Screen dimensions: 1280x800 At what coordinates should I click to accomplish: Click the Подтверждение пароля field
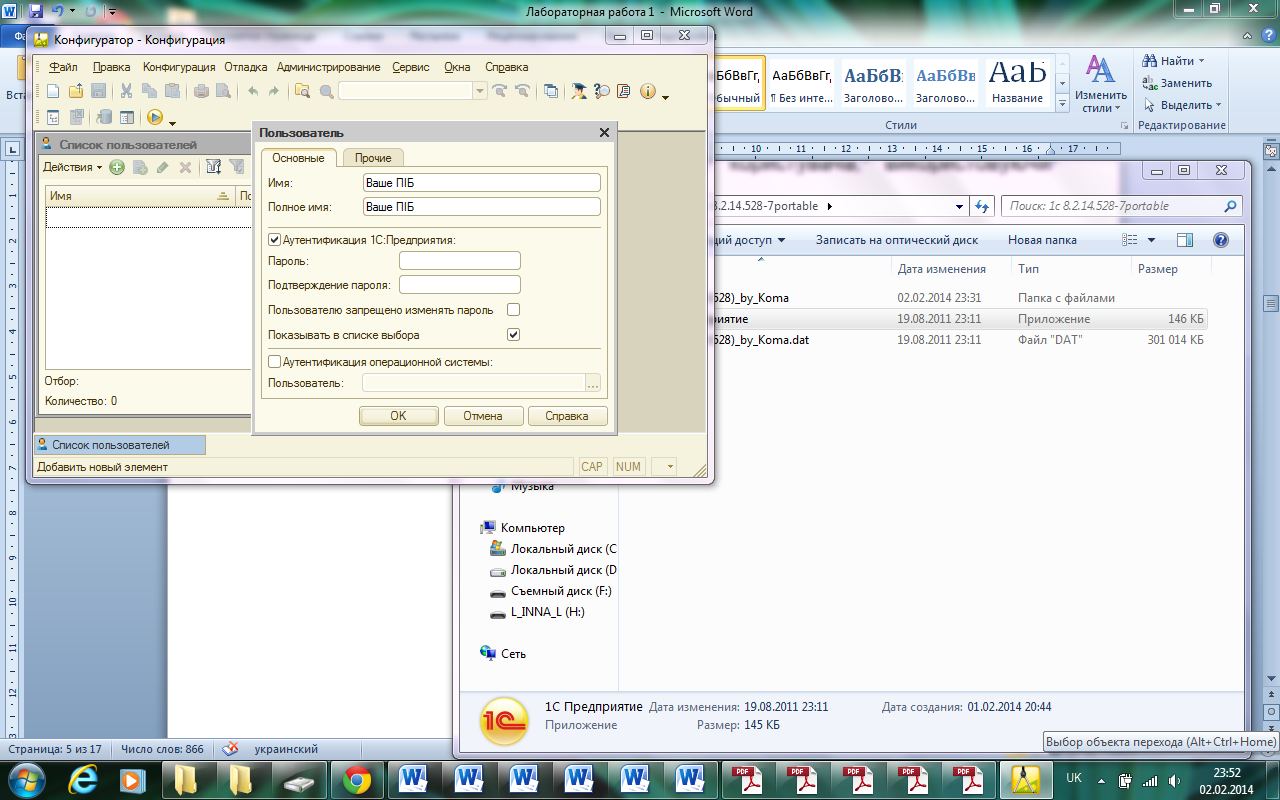click(459, 285)
